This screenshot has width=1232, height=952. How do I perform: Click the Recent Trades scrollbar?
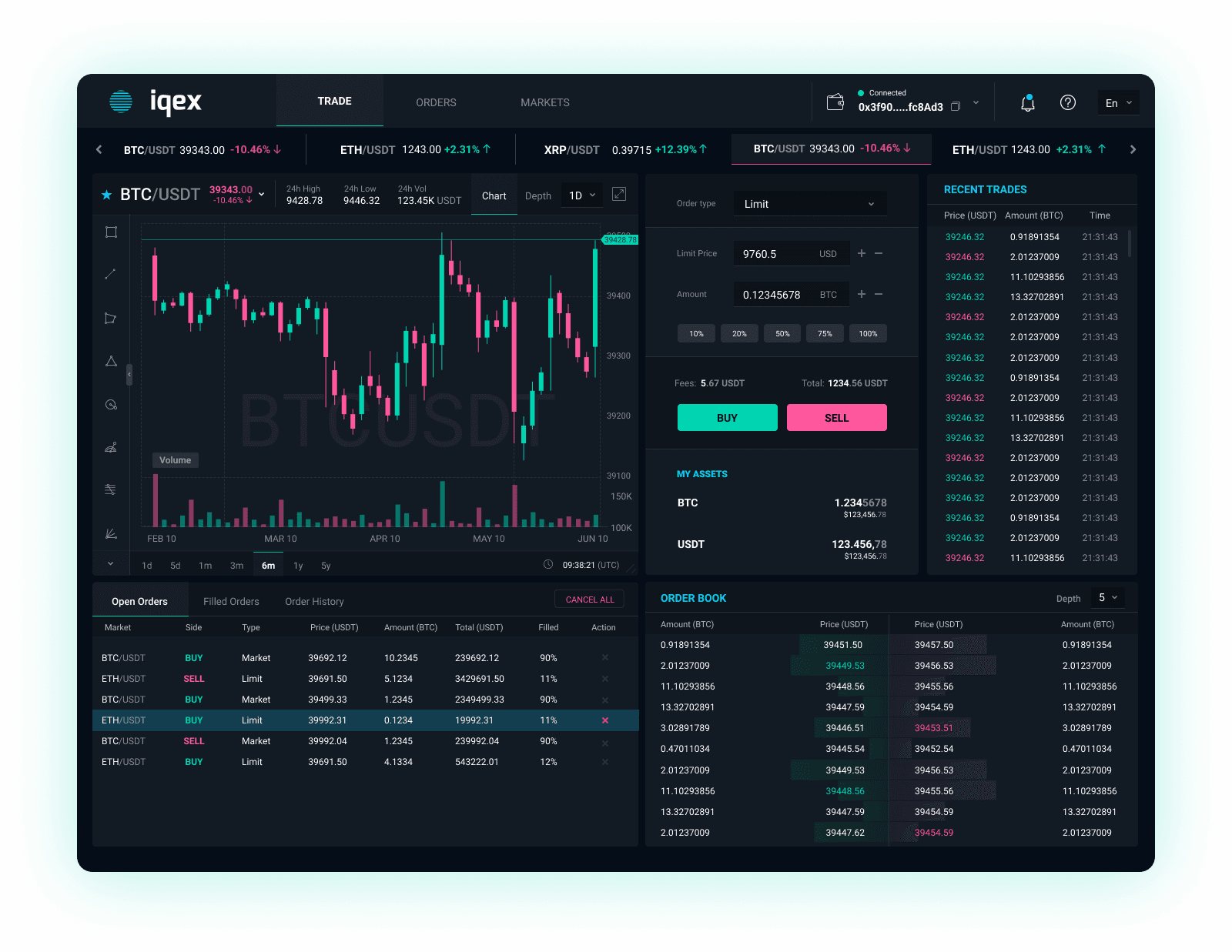coord(1130,243)
